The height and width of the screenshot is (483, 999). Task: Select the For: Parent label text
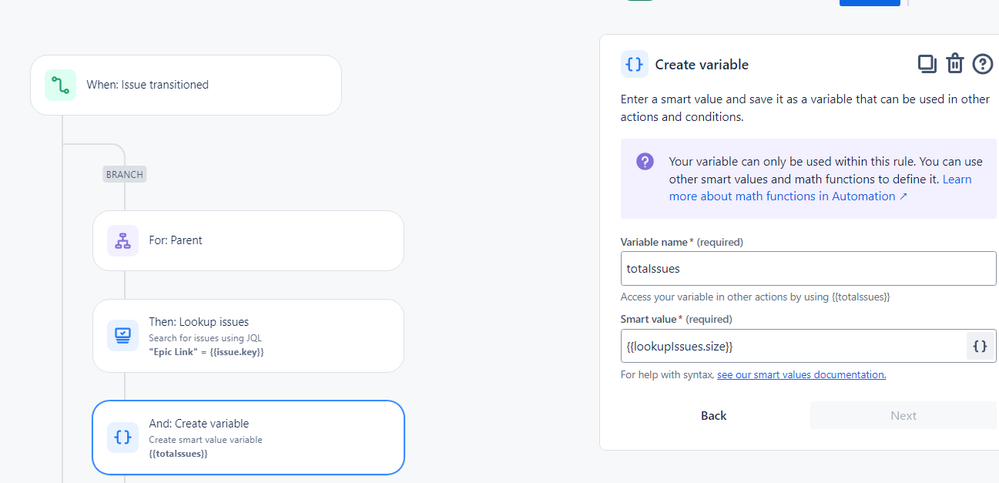click(x=175, y=241)
